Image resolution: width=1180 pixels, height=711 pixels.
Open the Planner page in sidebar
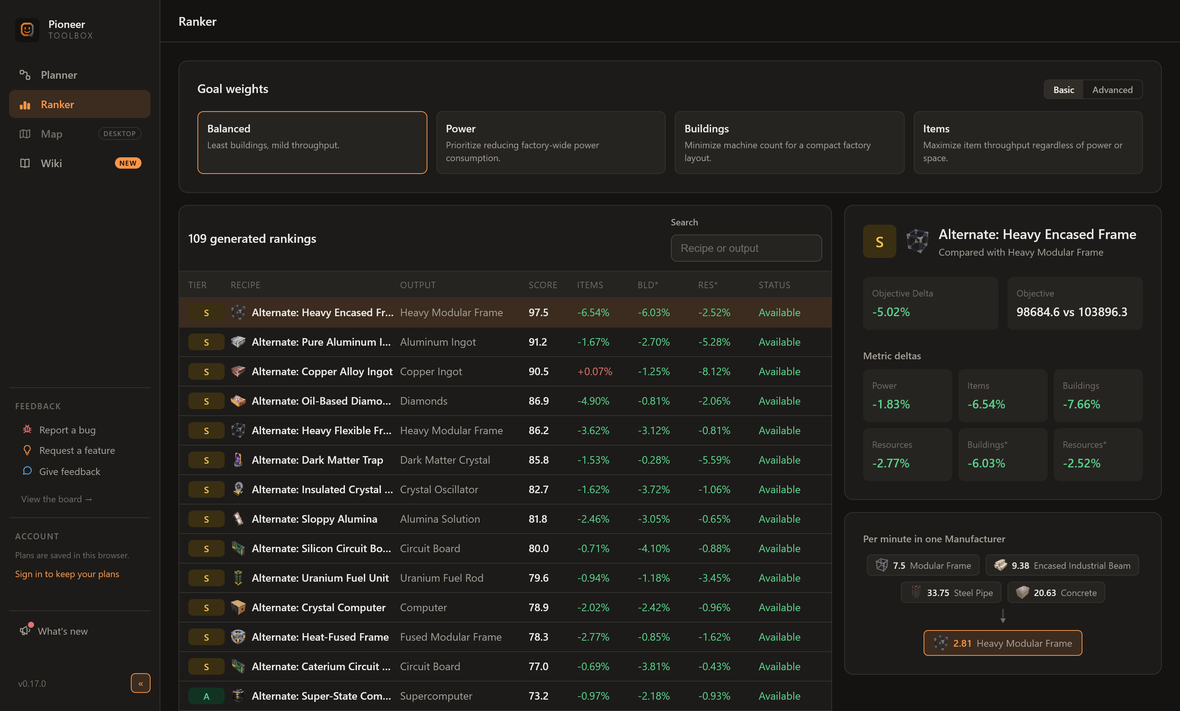click(x=80, y=74)
